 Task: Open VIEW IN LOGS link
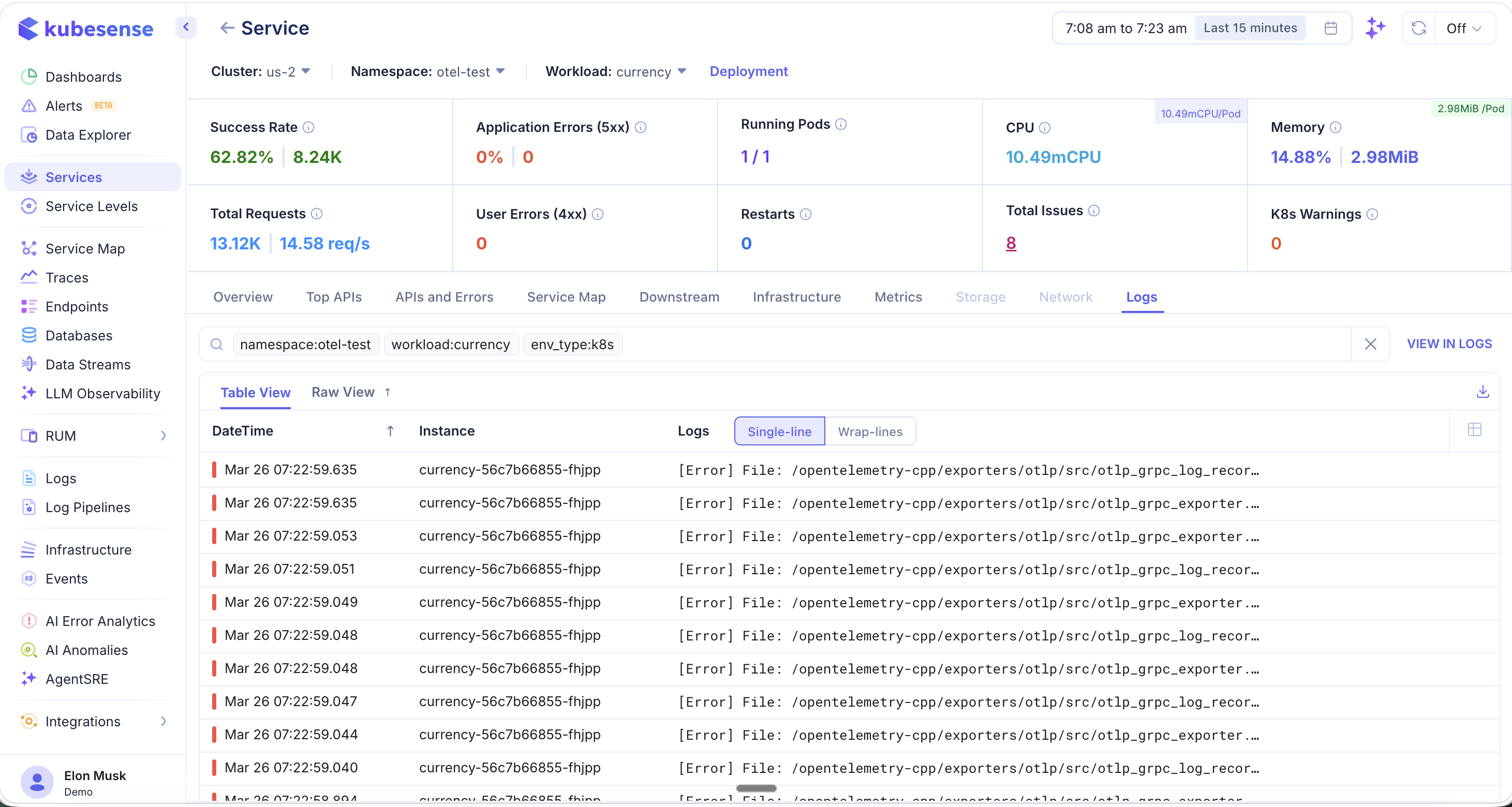[x=1449, y=344]
